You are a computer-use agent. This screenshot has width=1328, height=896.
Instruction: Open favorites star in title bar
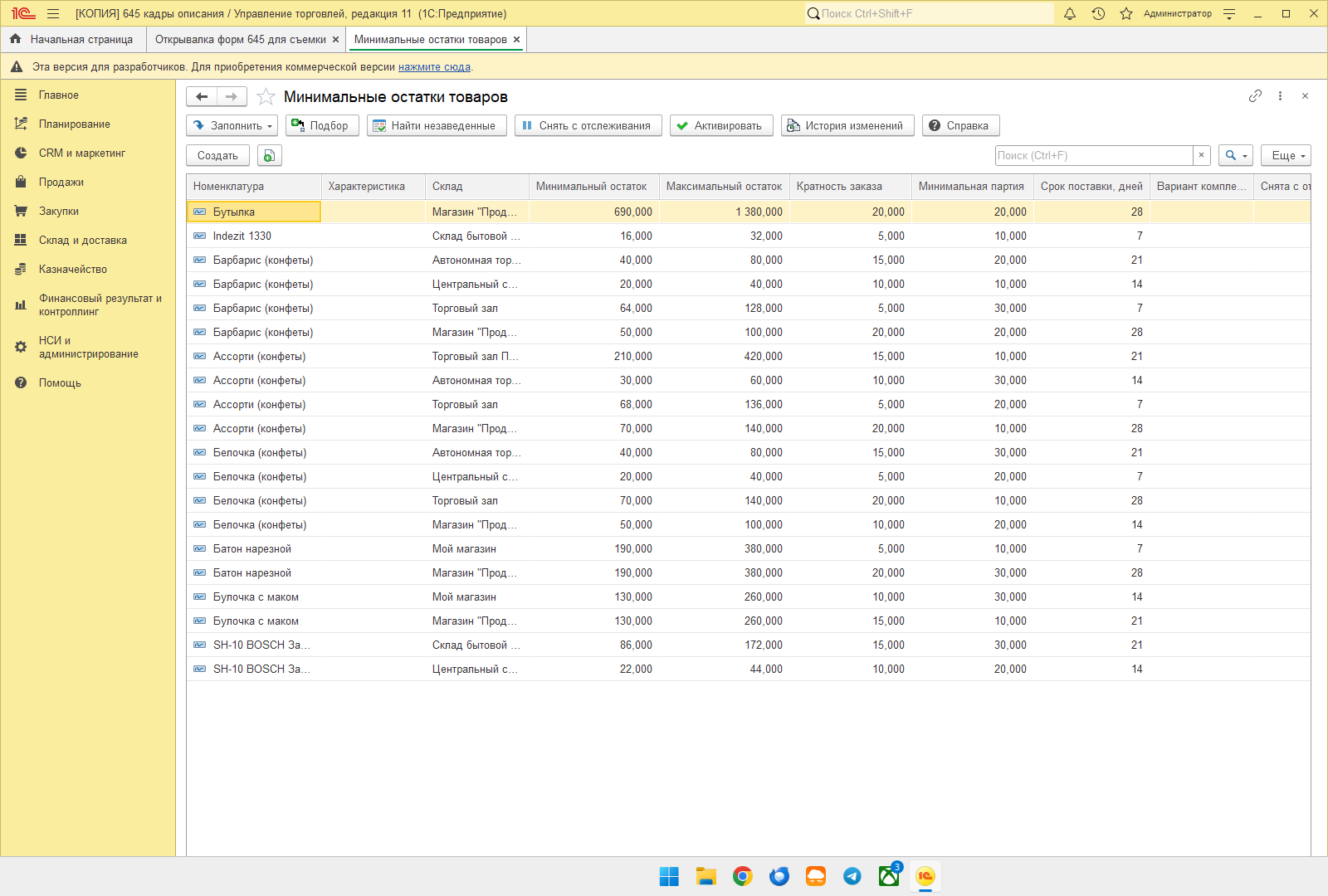(x=1126, y=13)
